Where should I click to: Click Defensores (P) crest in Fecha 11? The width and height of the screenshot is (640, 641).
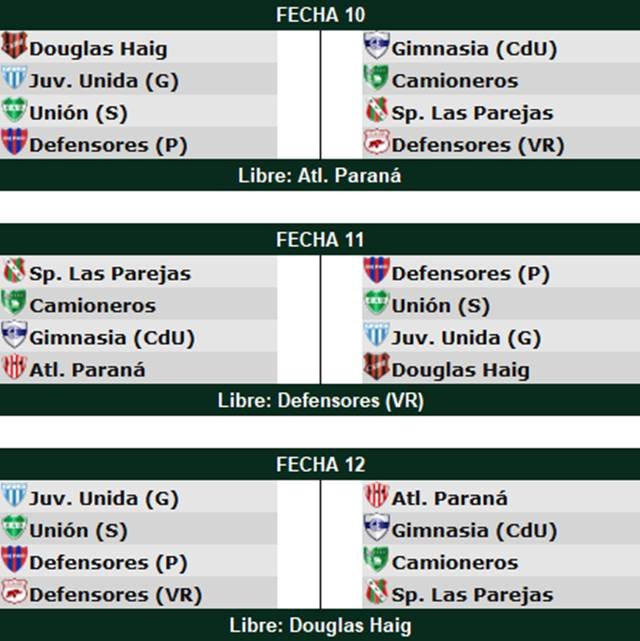(x=376, y=271)
